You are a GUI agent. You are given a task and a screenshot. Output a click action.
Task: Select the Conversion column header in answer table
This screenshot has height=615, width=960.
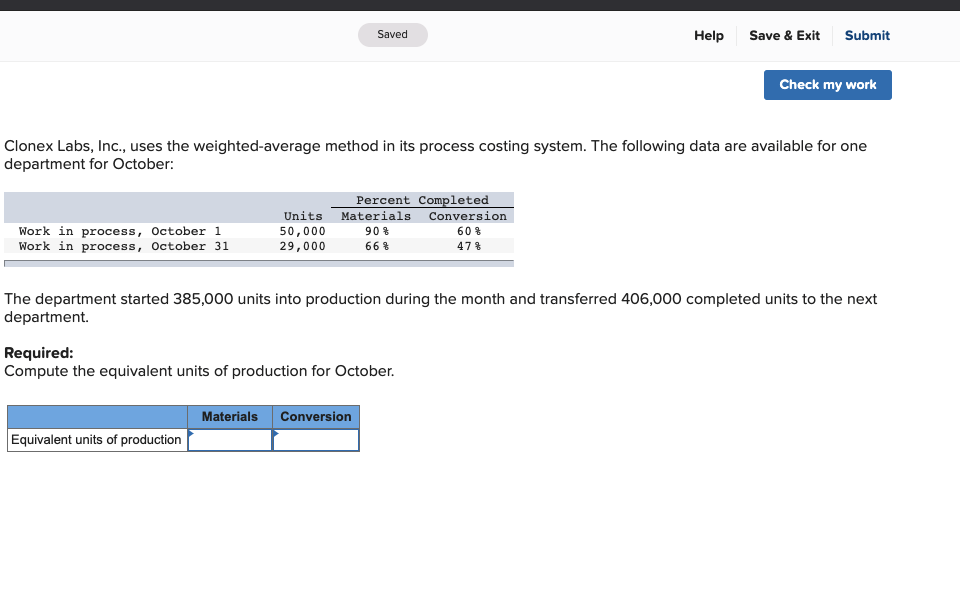(x=315, y=416)
